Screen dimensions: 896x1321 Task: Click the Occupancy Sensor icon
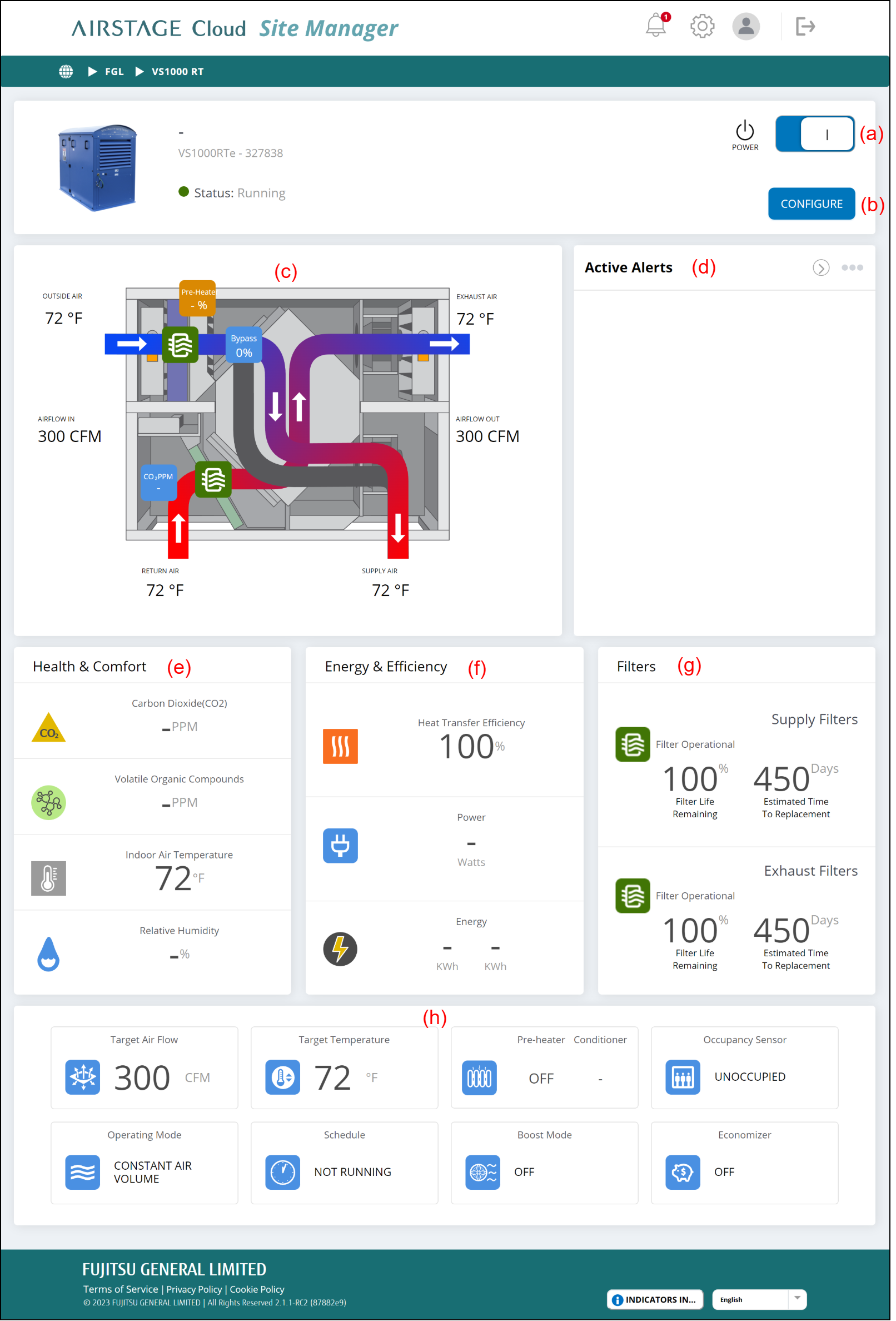(x=683, y=1077)
